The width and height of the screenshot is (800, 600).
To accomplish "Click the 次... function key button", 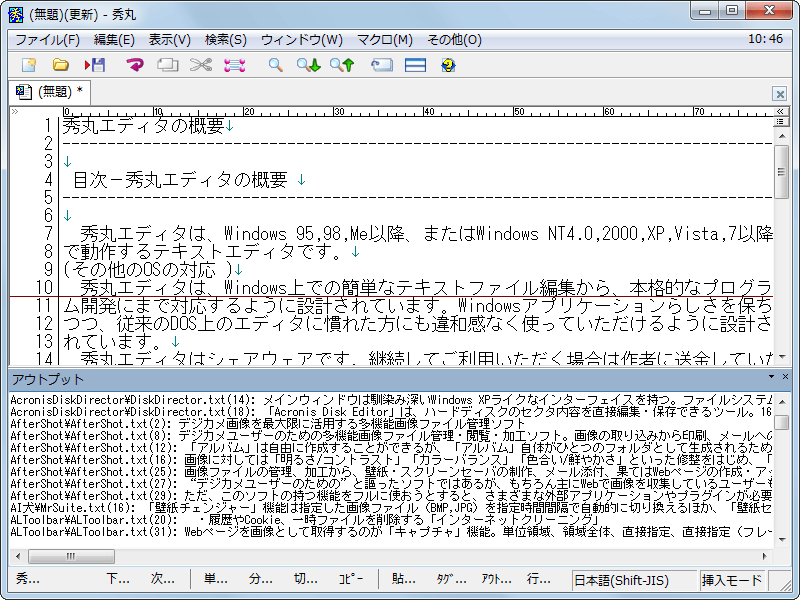I will click(163, 579).
